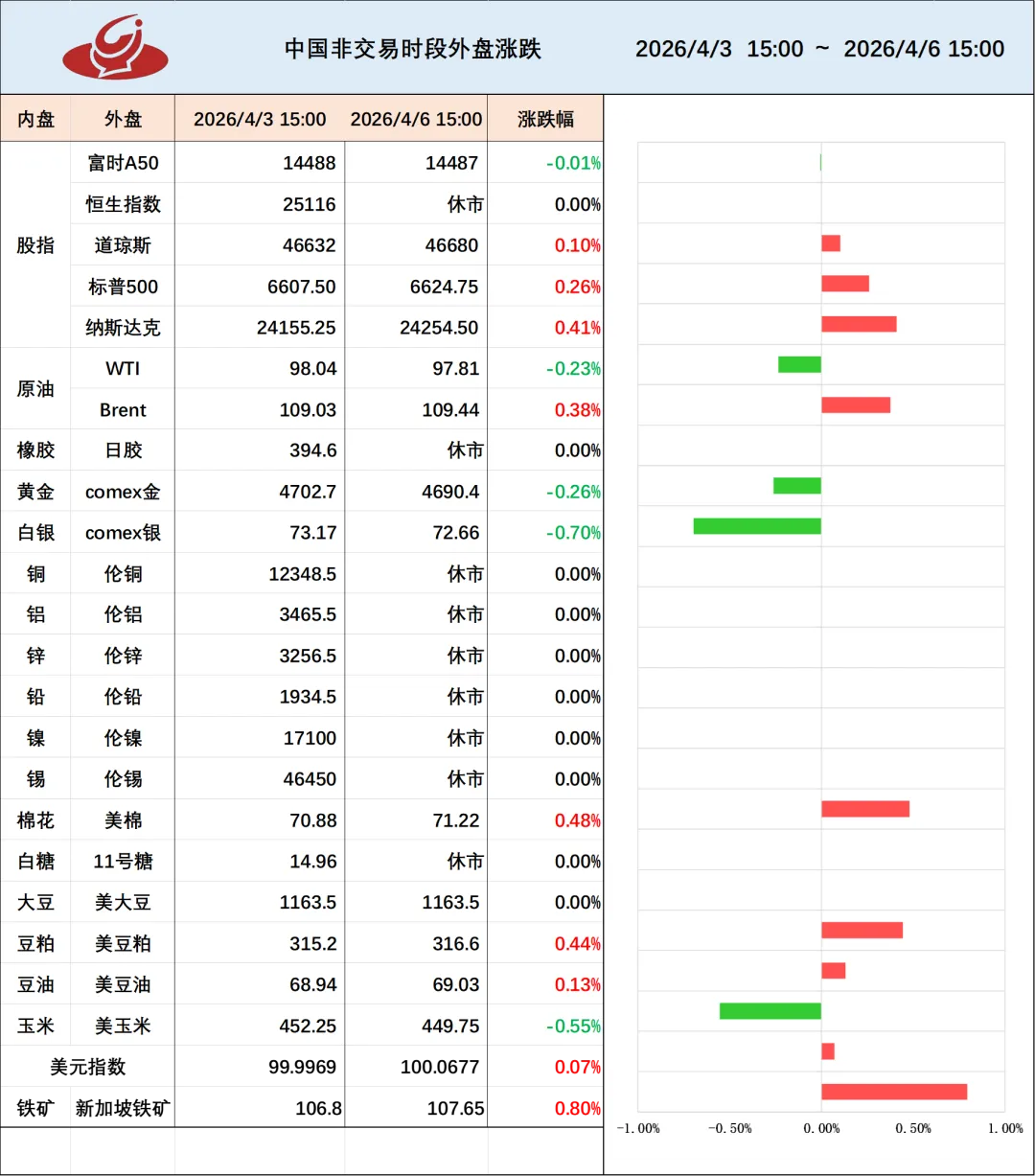Screen dimensions: 1035x1176
Task: Click the 伦镍 row label
Action: [x=123, y=738]
